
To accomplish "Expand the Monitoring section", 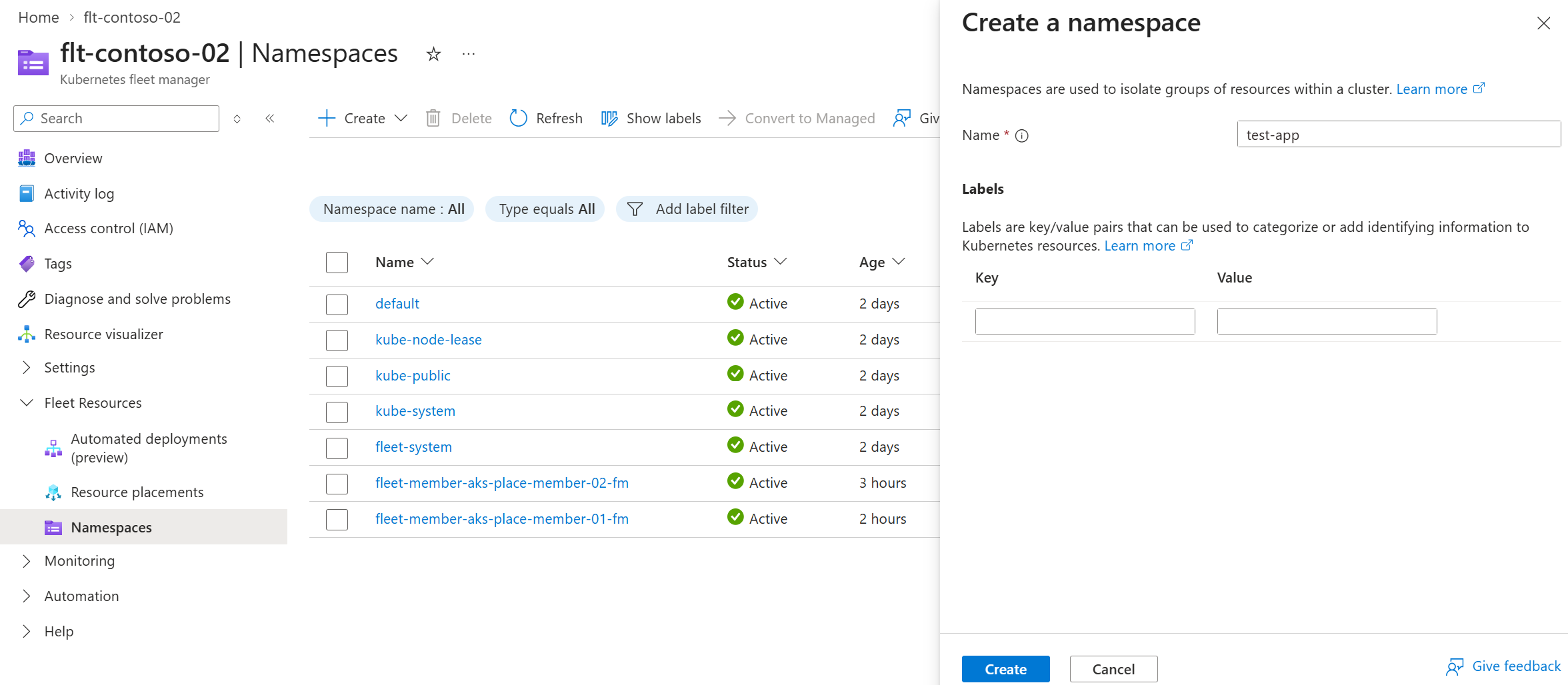I will [27, 561].
